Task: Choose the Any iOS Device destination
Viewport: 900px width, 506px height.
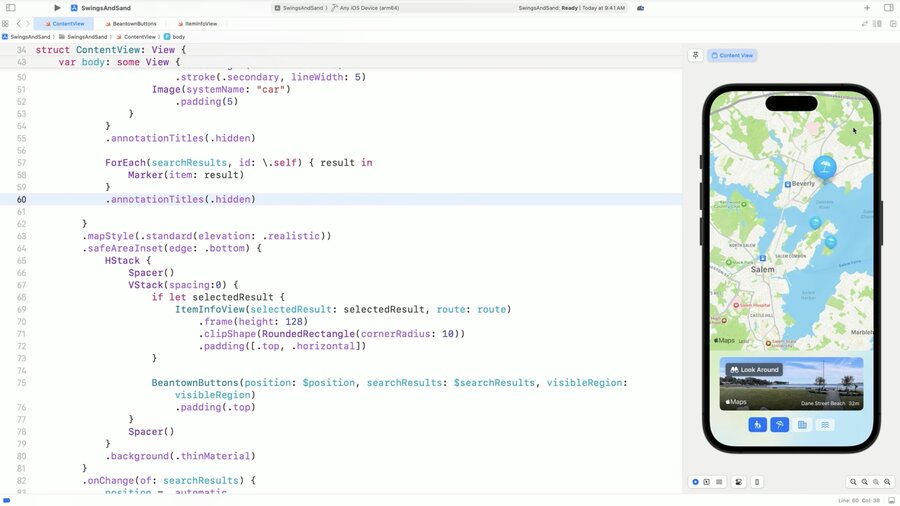Action: (x=366, y=8)
